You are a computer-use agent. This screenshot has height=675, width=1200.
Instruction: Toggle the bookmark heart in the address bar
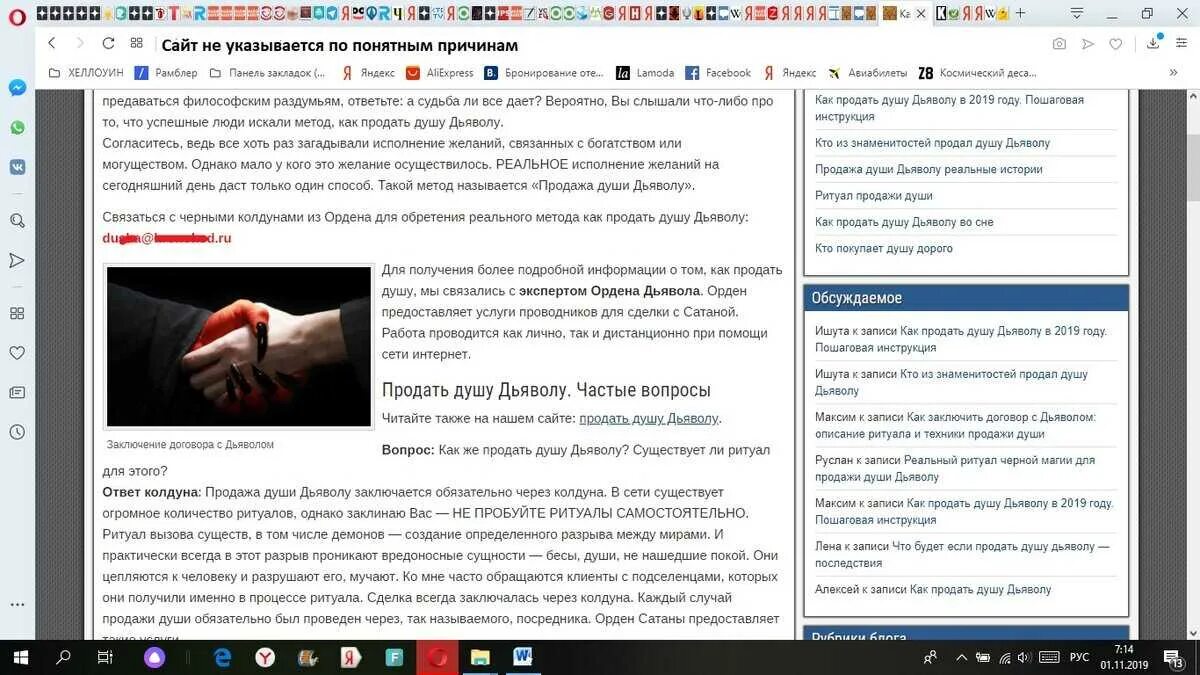pyautogui.click(x=1115, y=44)
